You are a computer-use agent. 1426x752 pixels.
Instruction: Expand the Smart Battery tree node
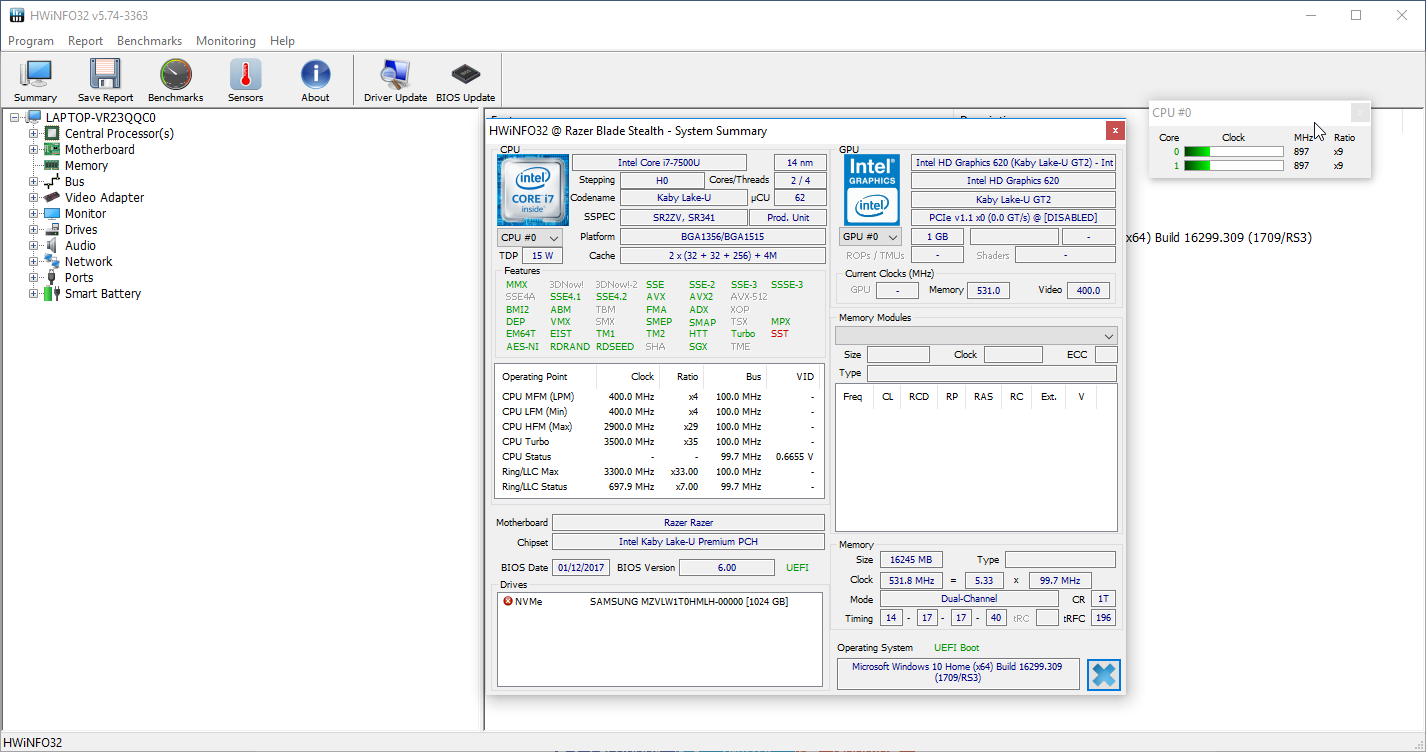(34, 294)
